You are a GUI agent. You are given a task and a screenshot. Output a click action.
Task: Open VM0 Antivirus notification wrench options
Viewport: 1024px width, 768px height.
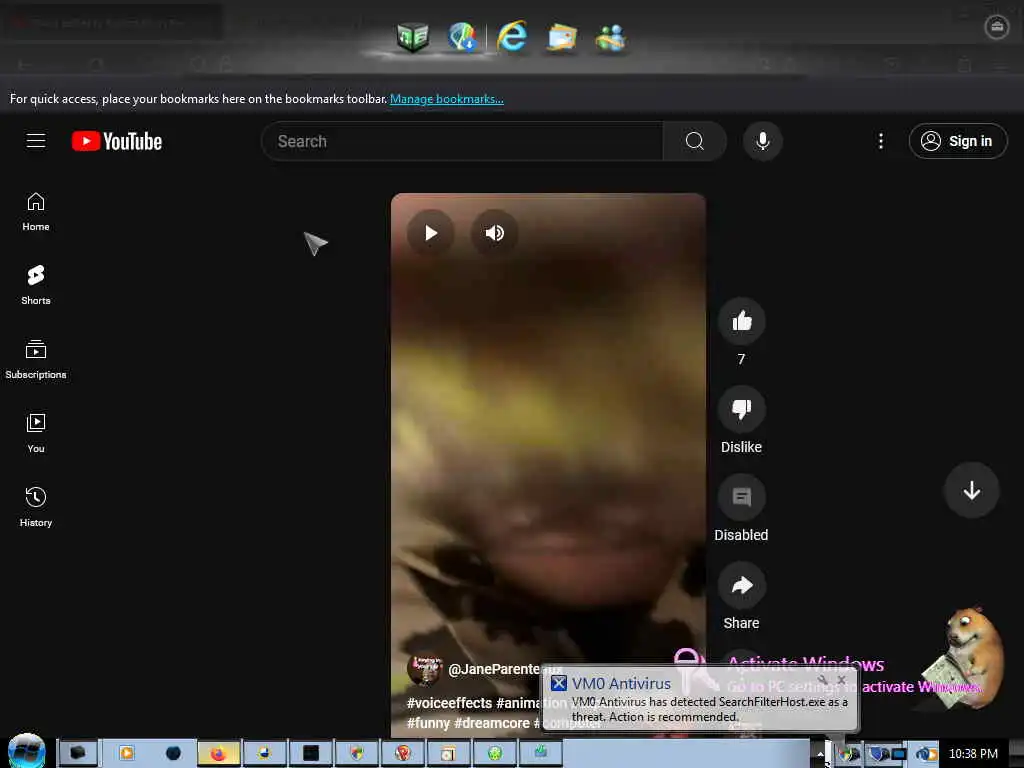[x=823, y=680]
